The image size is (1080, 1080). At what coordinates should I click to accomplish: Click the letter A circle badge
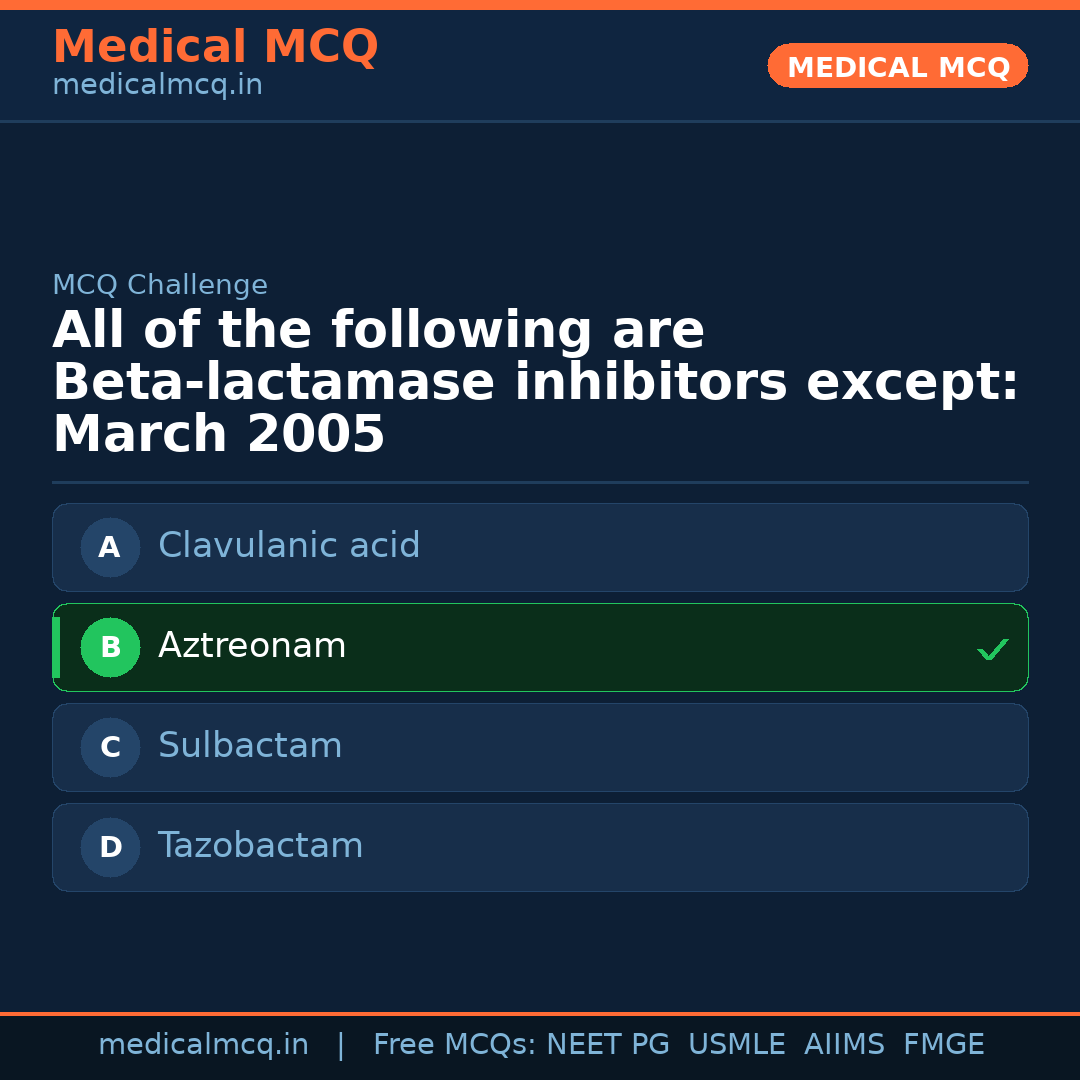coord(110,547)
